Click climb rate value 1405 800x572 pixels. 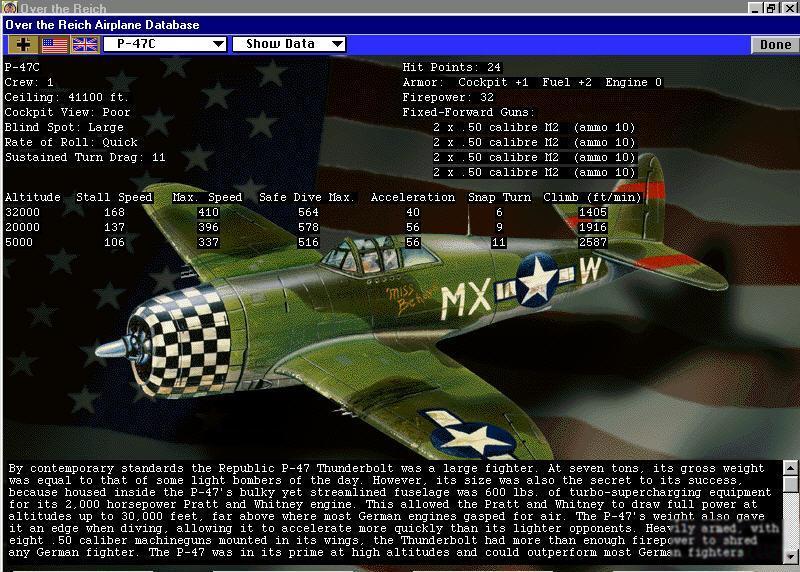coord(593,212)
